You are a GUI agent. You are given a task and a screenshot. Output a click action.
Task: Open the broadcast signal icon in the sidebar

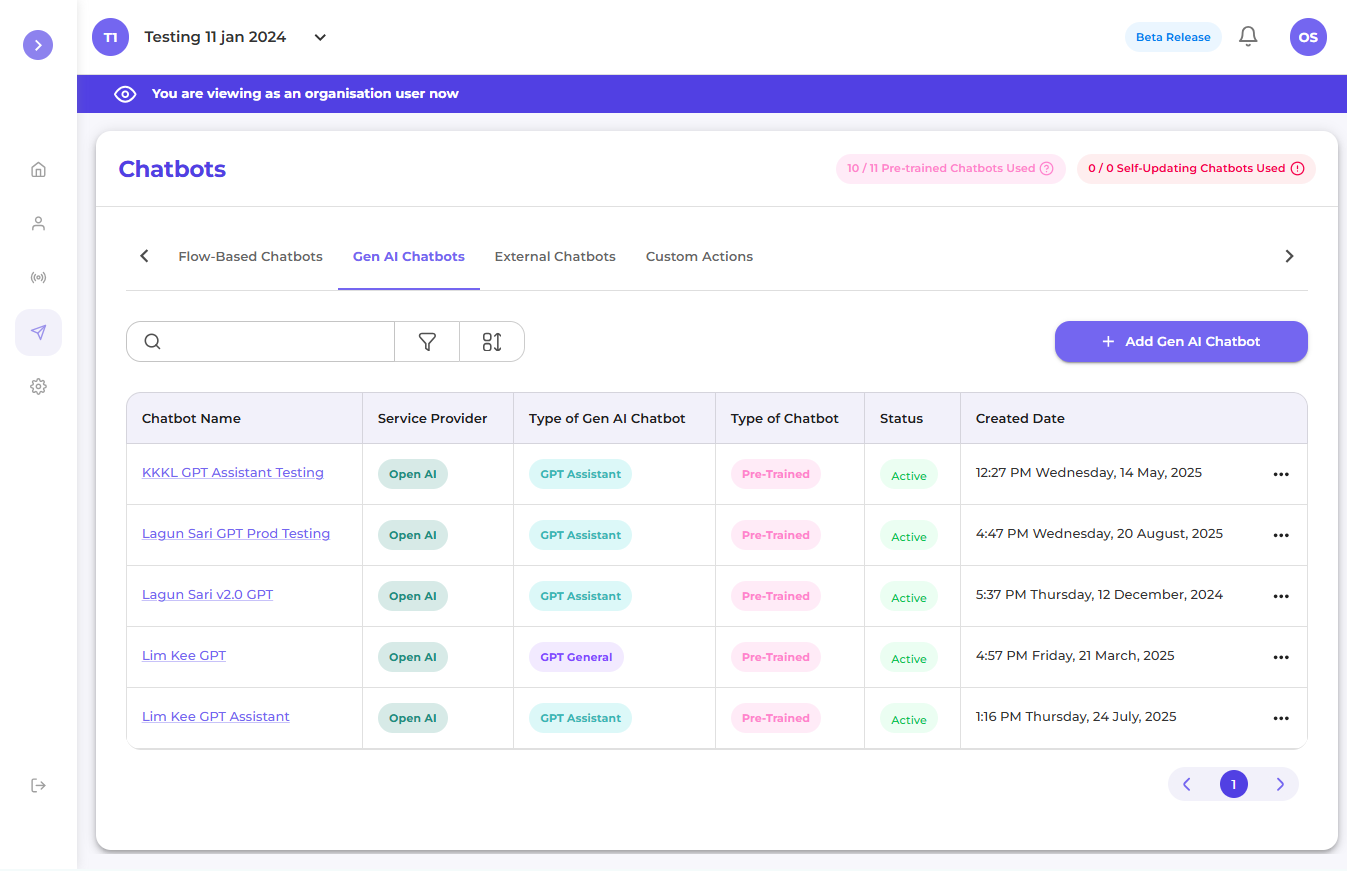click(x=38, y=277)
